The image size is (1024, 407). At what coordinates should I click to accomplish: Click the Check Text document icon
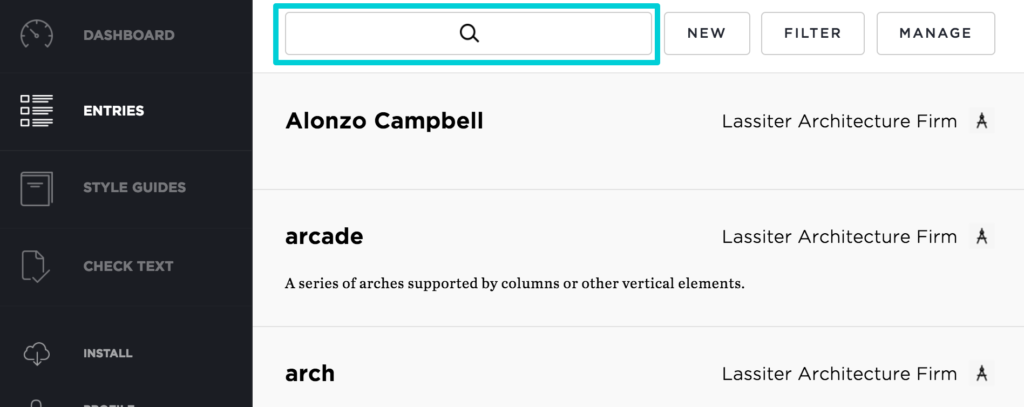(x=37, y=266)
